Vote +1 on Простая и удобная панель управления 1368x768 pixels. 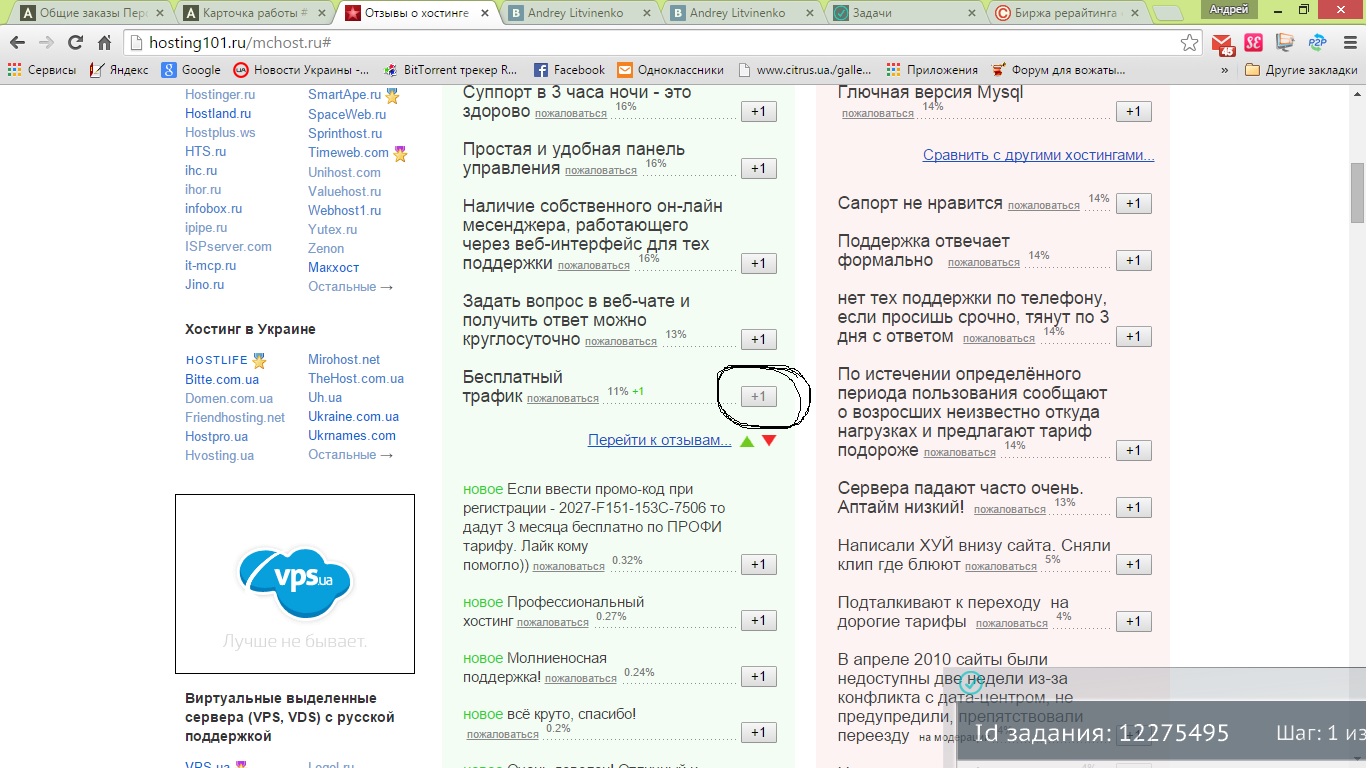758,168
